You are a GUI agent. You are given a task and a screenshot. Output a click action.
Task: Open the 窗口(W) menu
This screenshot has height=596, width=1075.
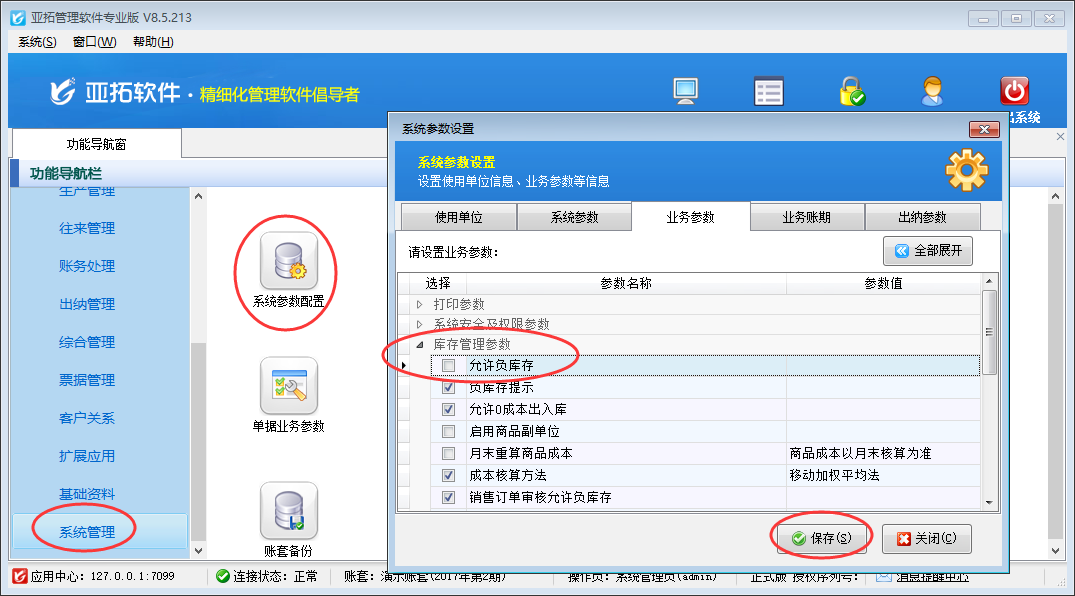pyautogui.click(x=94, y=41)
